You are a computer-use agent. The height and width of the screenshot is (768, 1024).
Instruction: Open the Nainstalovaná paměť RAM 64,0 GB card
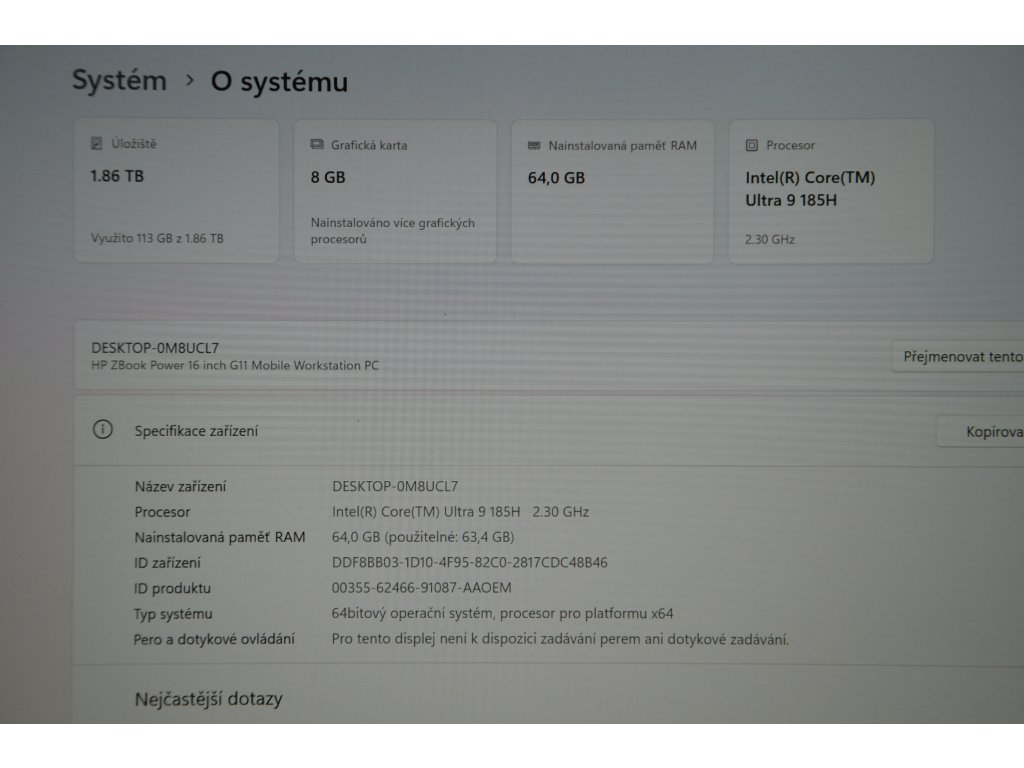(x=613, y=191)
